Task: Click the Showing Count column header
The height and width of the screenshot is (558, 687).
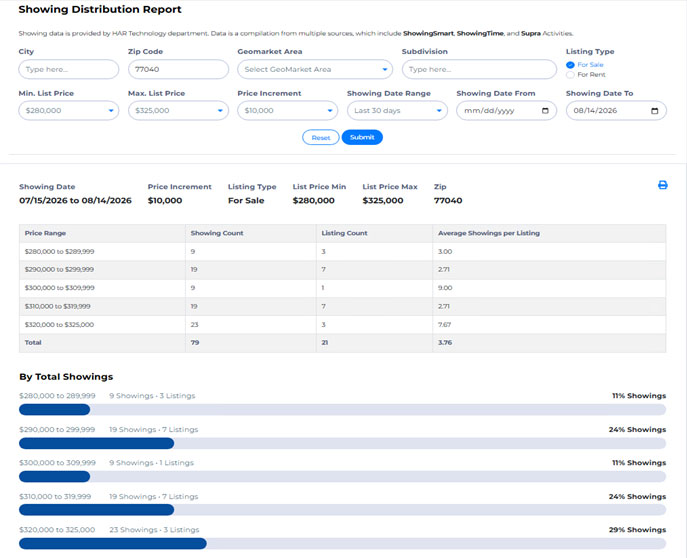Action: tap(217, 233)
